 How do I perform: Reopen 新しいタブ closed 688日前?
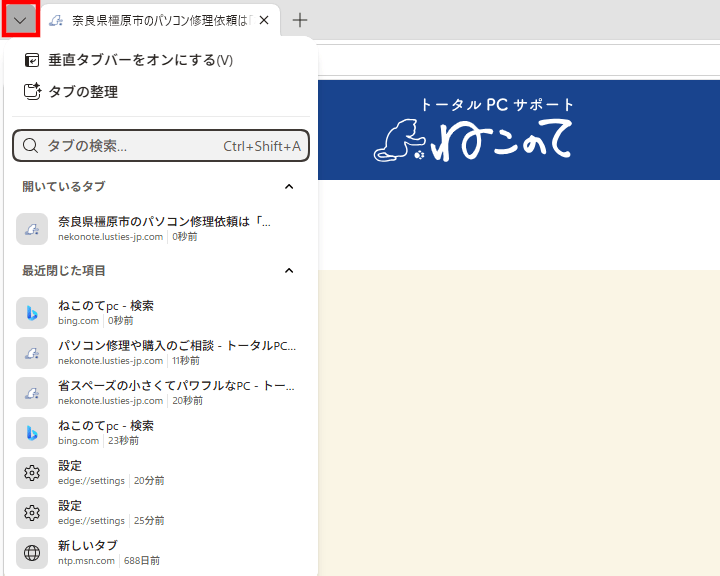(161, 553)
